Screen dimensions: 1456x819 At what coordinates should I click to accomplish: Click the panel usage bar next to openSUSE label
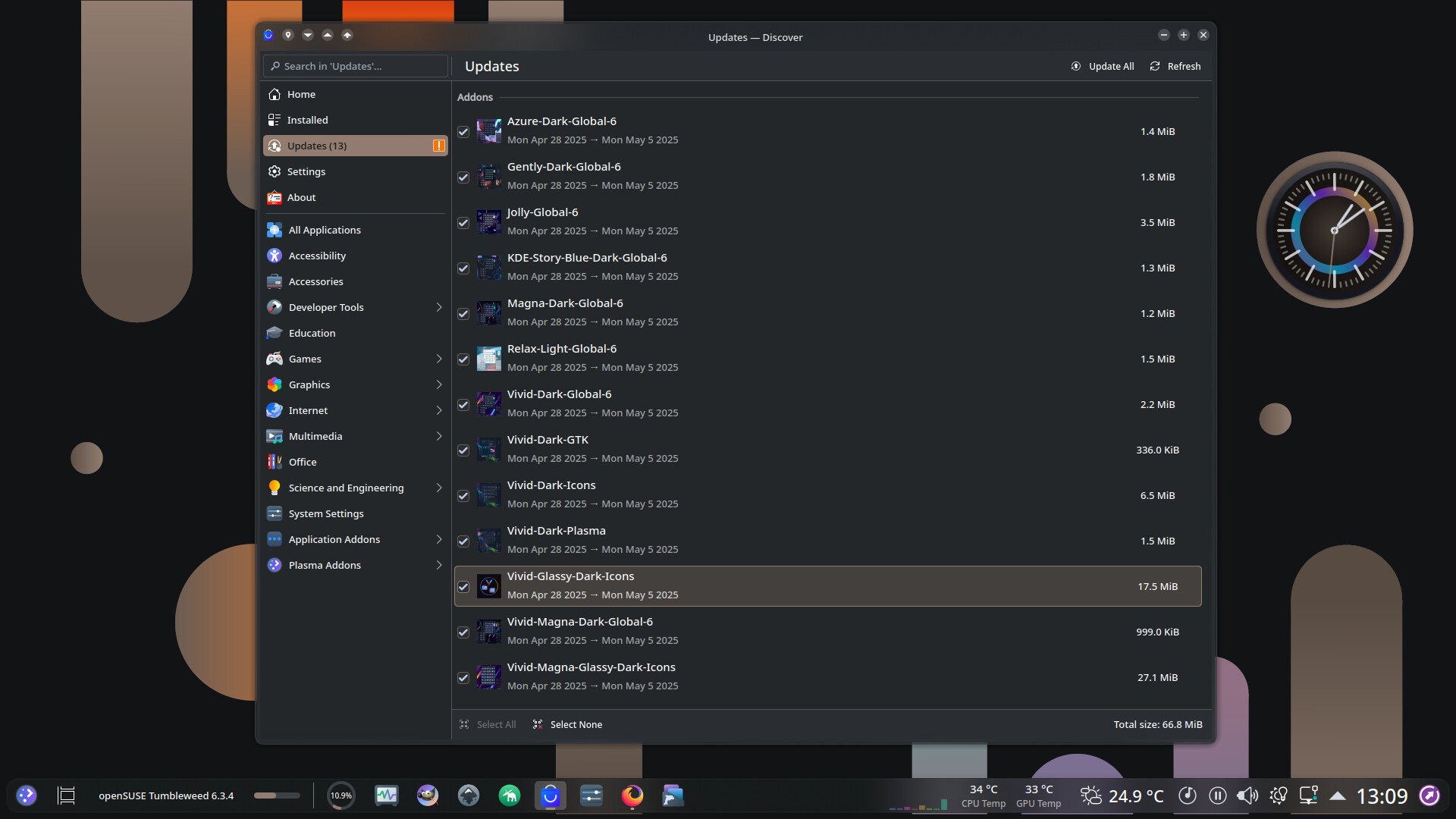277,795
